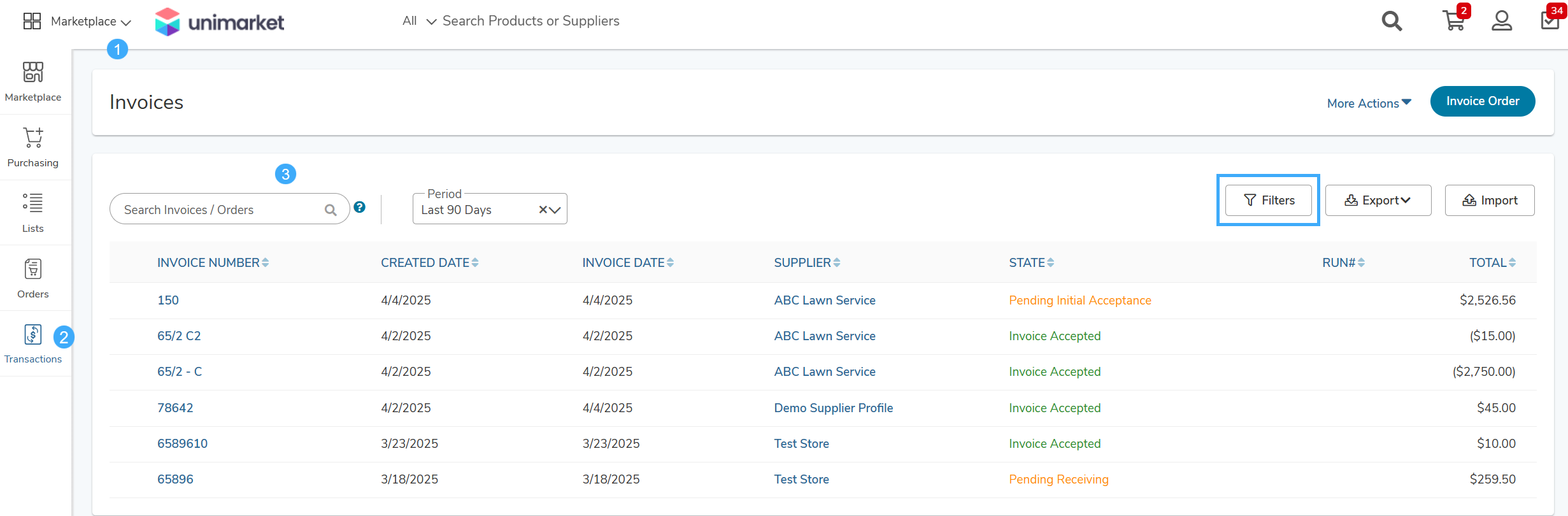Open invoice 65896
The height and width of the screenshot is (516, 1568).
point(175,479)
